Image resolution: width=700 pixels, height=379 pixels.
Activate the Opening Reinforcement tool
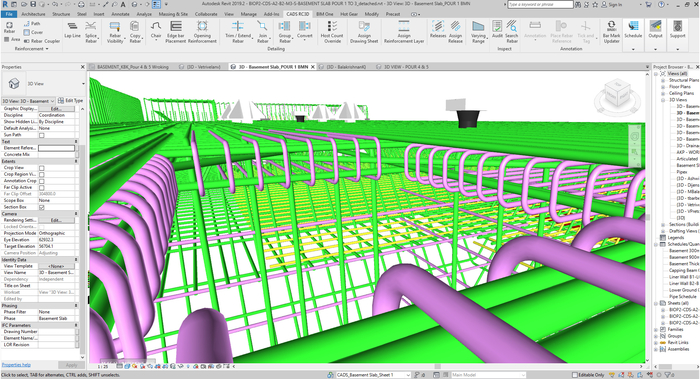(x=202, y=32)
